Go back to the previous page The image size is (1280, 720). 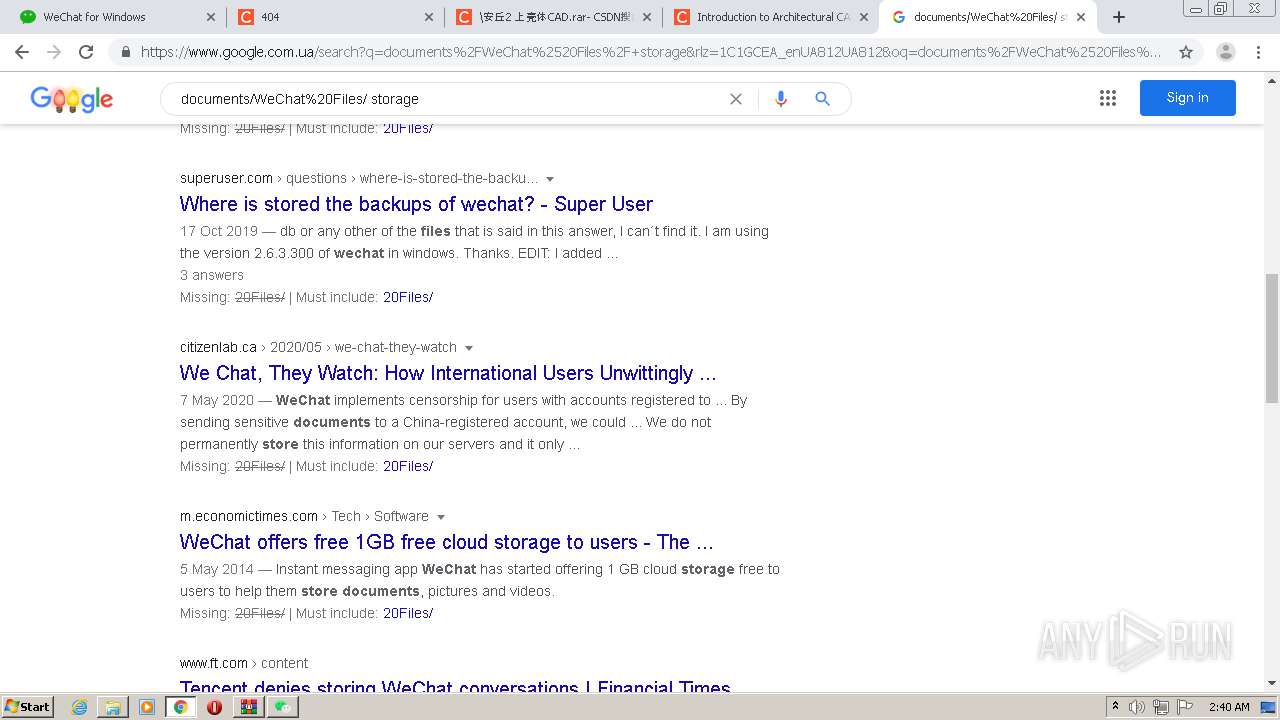(22, 52)
